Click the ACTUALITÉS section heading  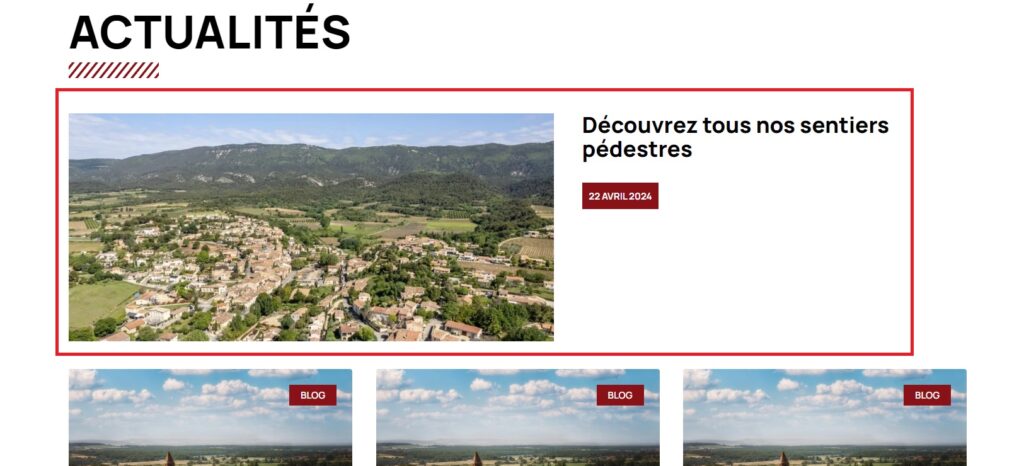(210, 31)
